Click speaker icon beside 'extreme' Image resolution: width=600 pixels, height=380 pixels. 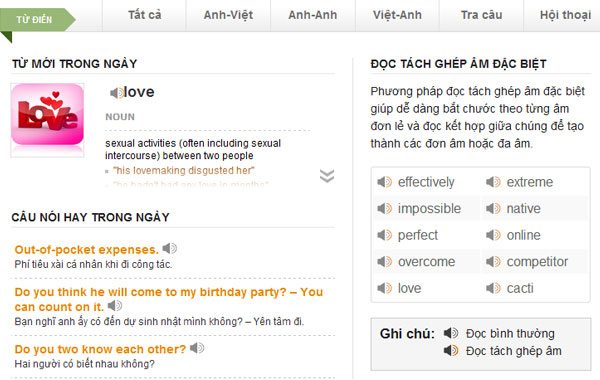493,182
